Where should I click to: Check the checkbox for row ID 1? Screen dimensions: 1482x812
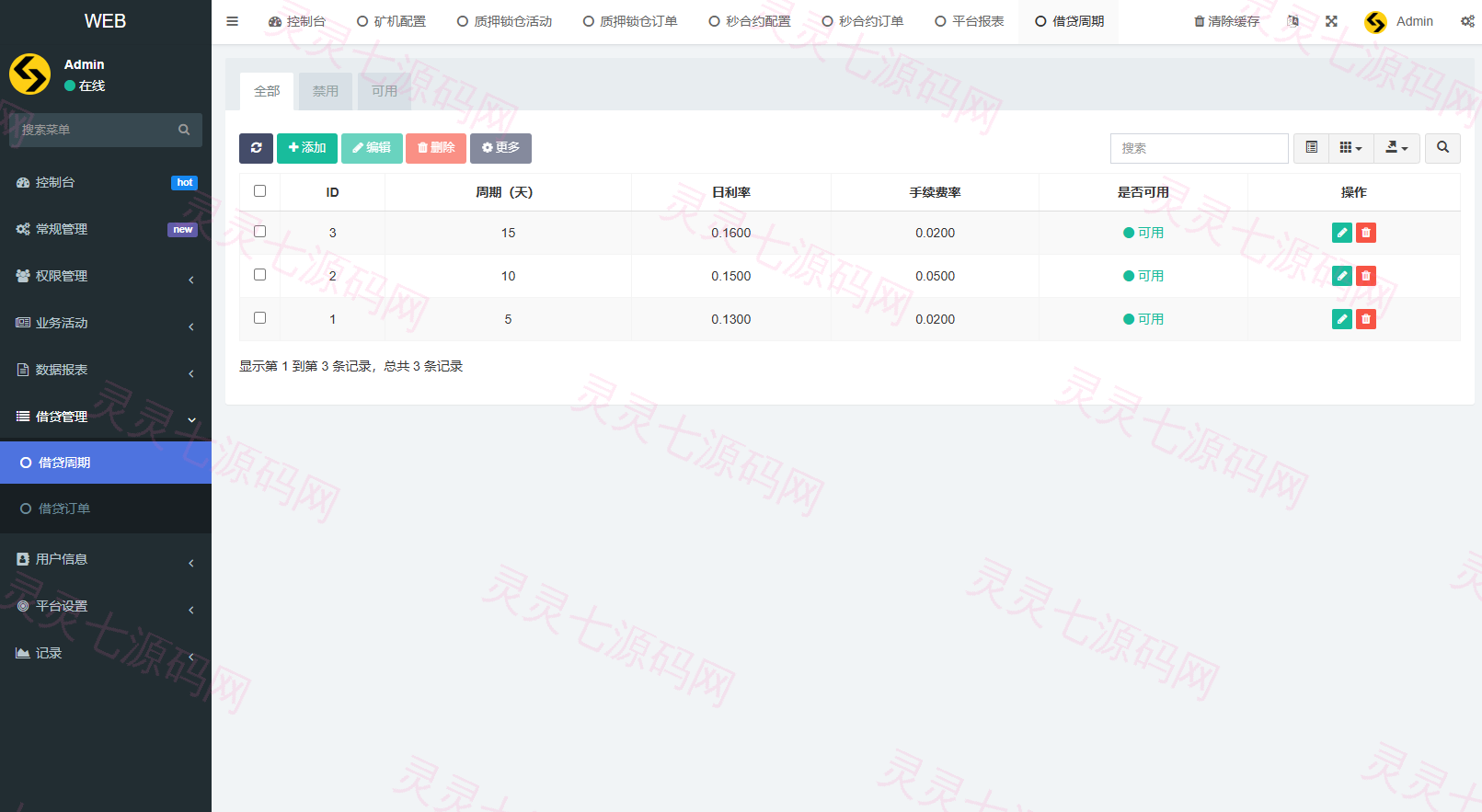point(259,318)
